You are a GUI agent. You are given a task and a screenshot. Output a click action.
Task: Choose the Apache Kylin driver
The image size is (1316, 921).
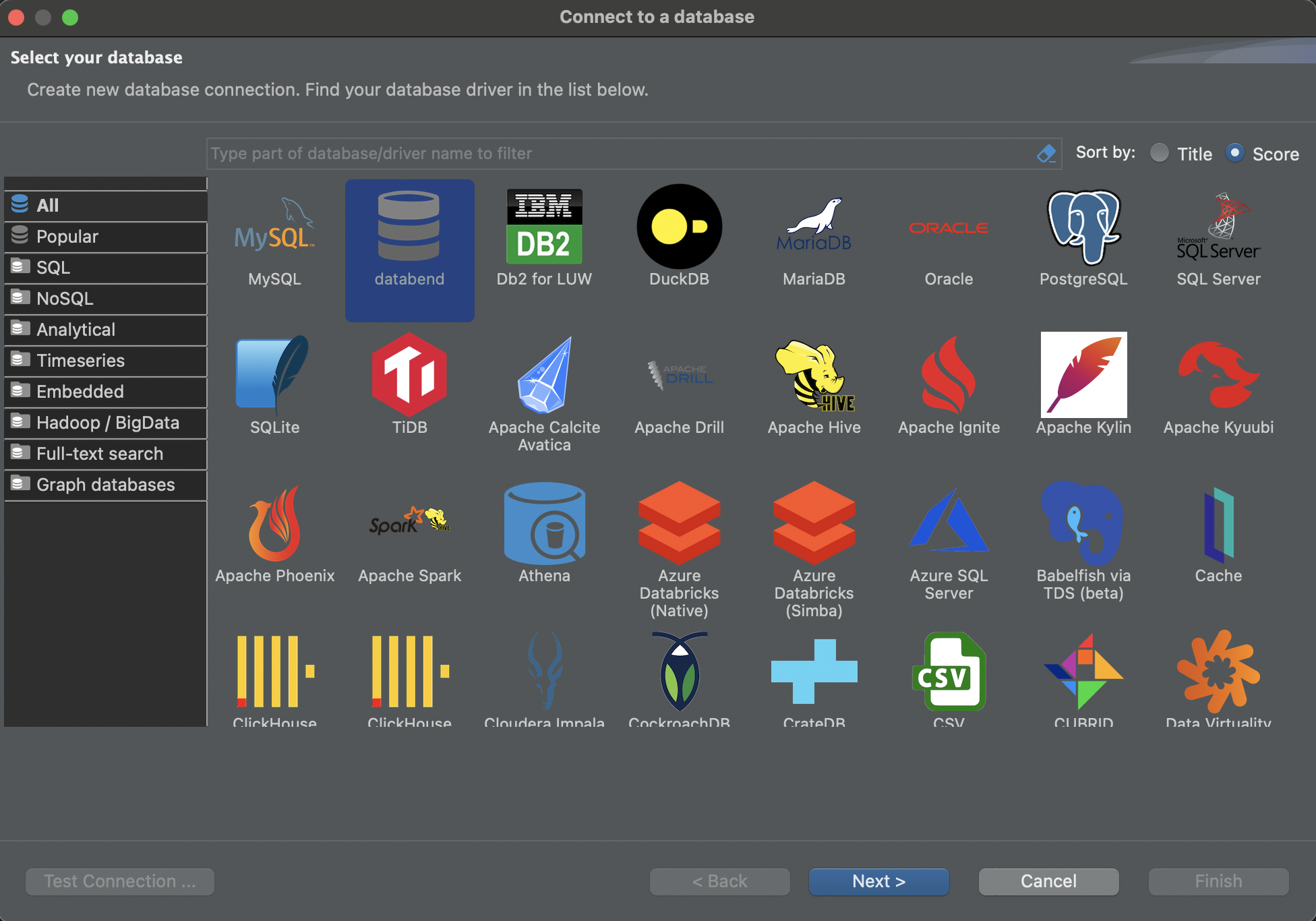[x=1083, y=376]
